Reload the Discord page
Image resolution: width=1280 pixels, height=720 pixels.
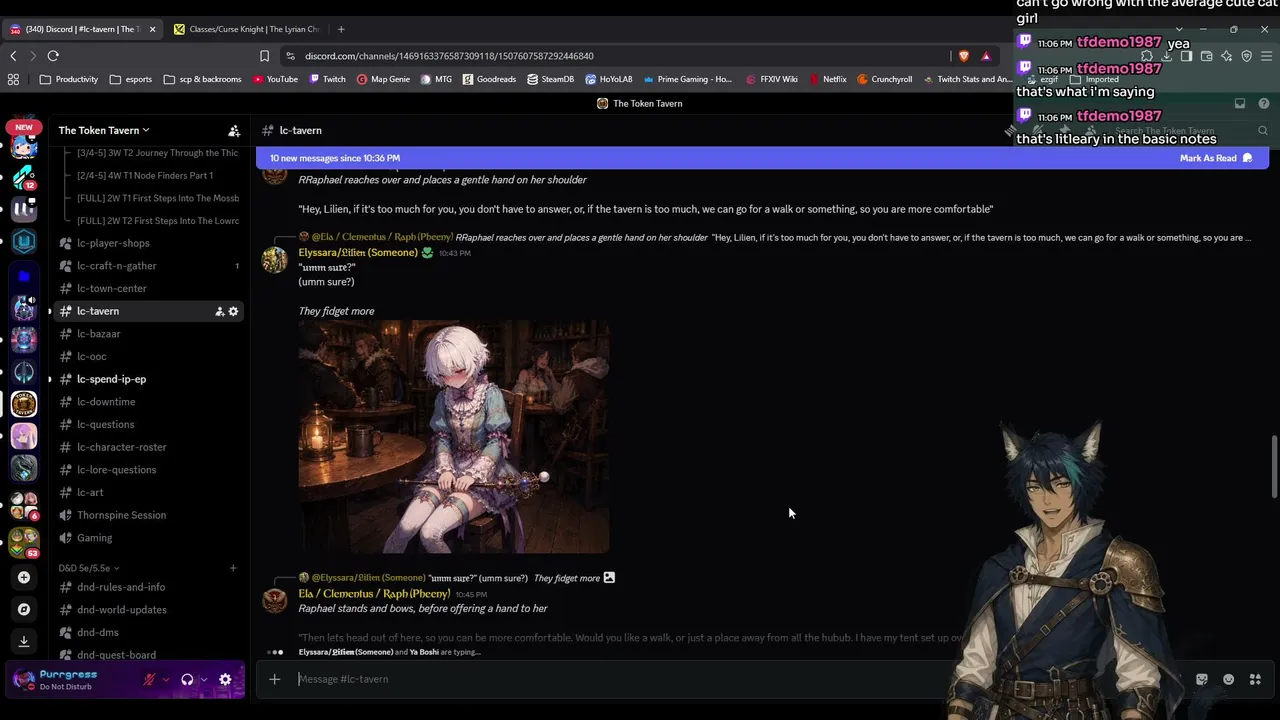click(53, 56)
